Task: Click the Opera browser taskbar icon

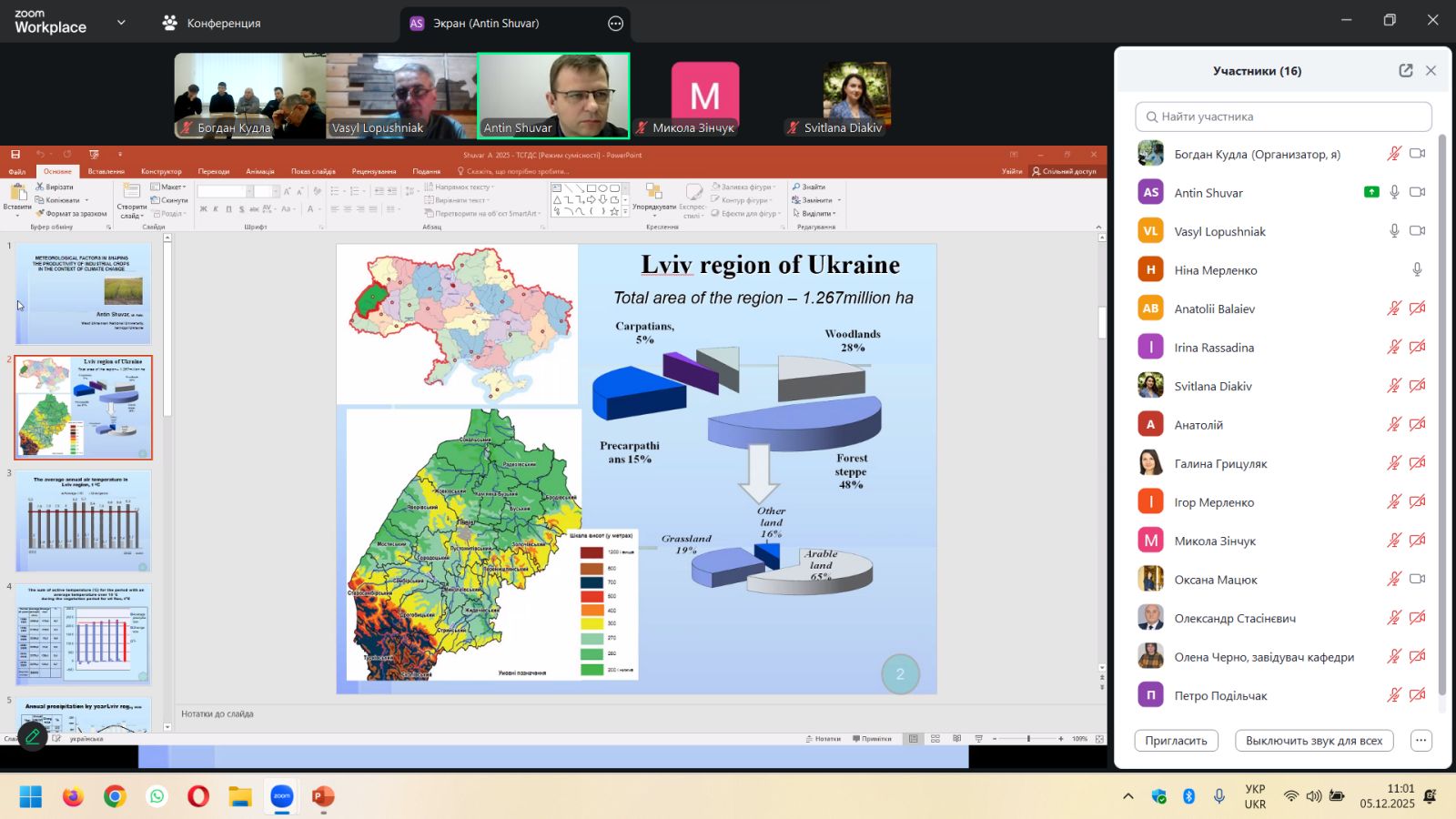Action: pyautogui.click(x=197, y=797)
